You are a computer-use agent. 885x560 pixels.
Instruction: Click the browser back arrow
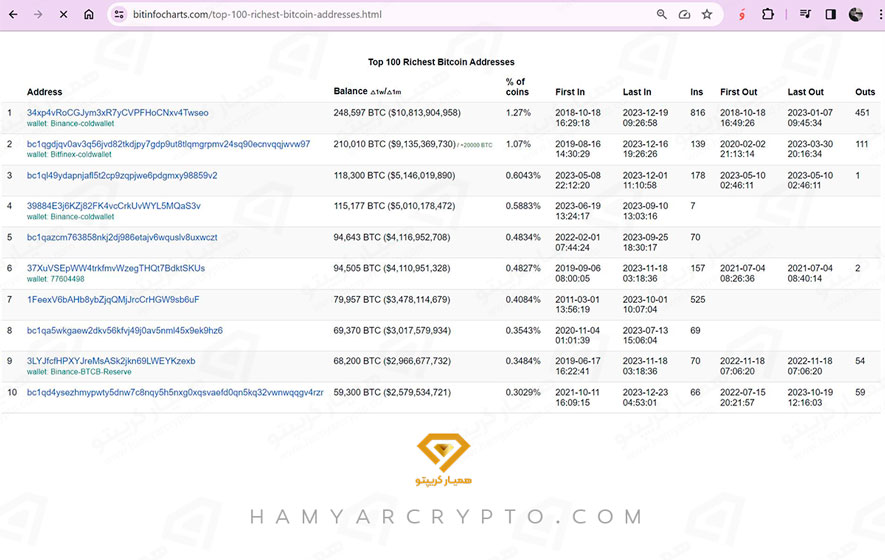pos(13,15)
